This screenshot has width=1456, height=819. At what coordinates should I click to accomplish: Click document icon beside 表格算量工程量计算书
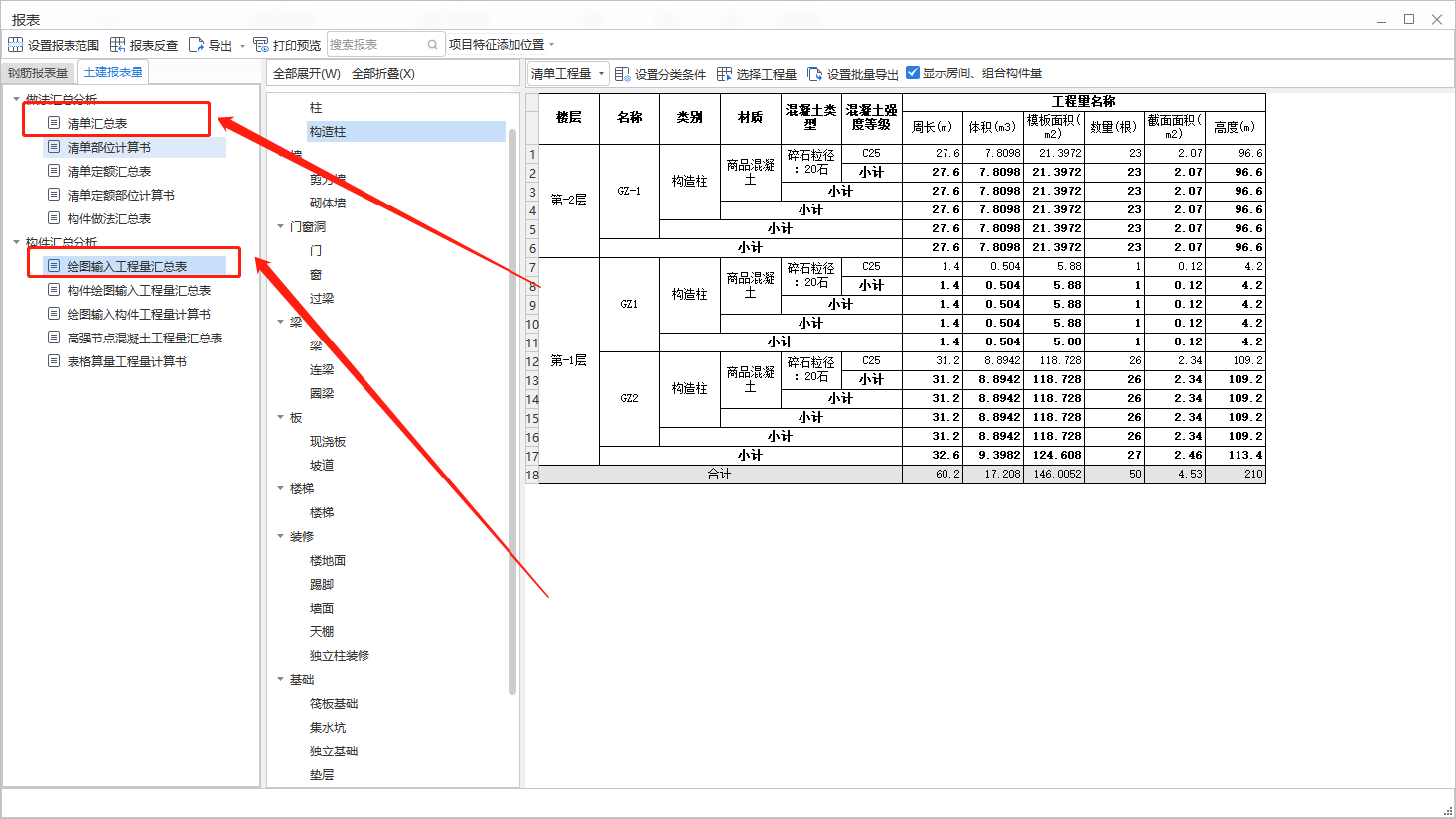pos(54,361)
